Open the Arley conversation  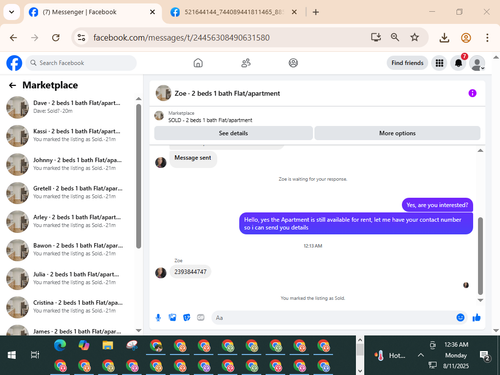(67, 221)
